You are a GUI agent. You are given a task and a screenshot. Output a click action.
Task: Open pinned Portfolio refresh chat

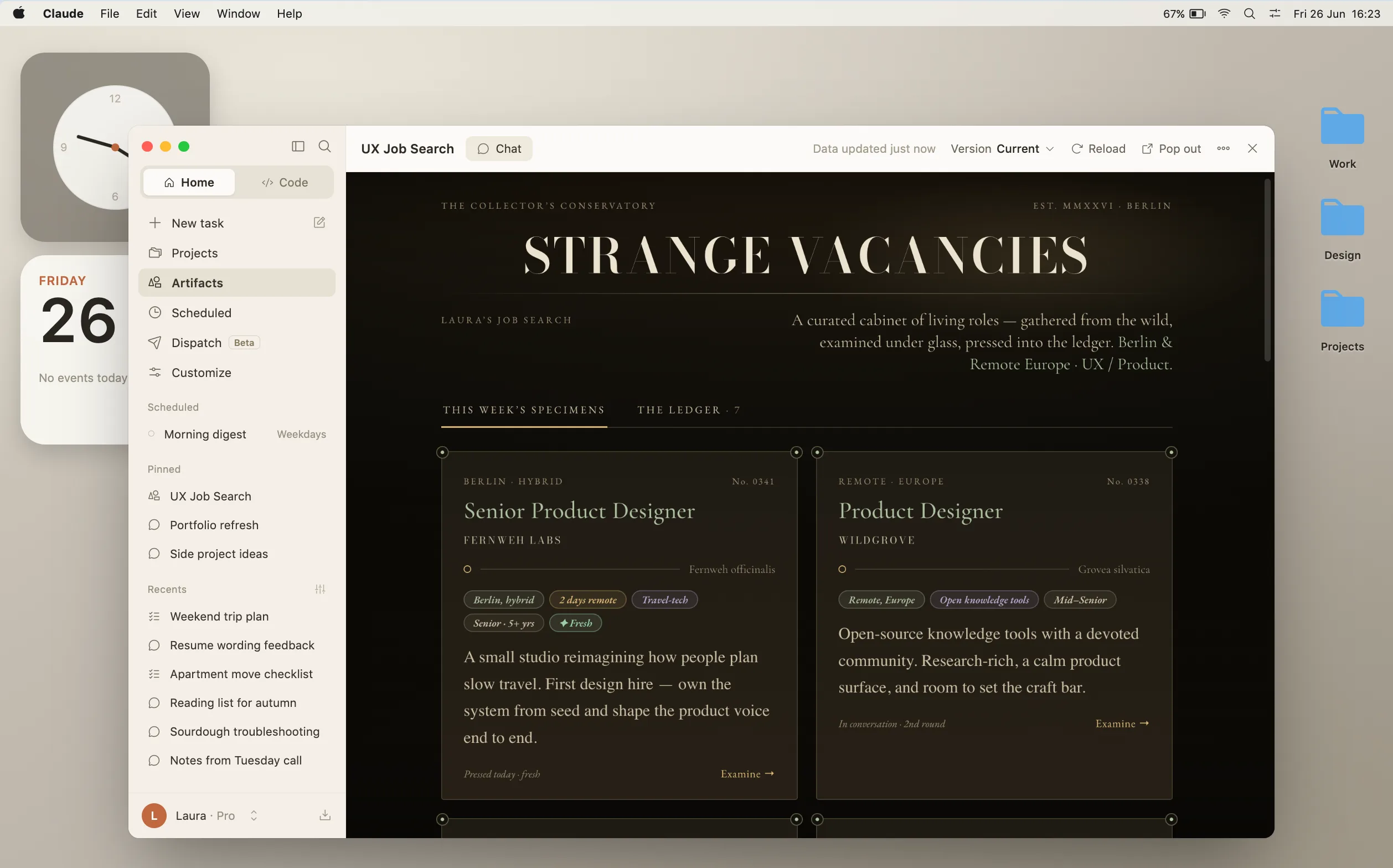pyautogui.click(x=236, y=525)
